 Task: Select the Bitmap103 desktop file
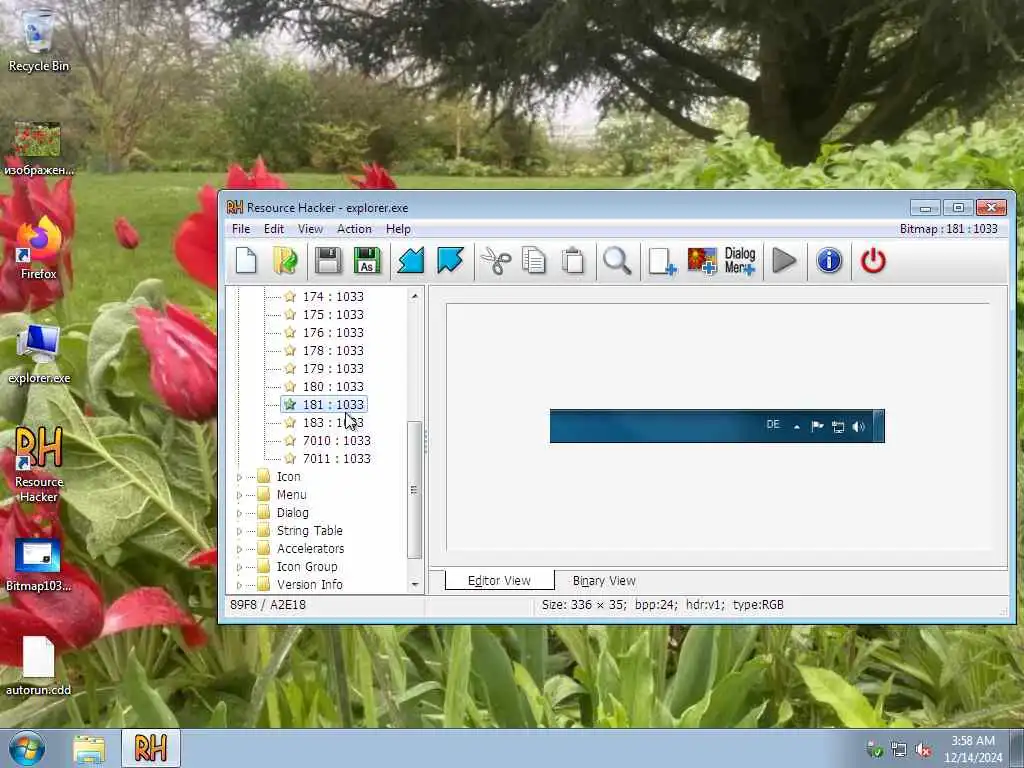[x=39, y=565]
